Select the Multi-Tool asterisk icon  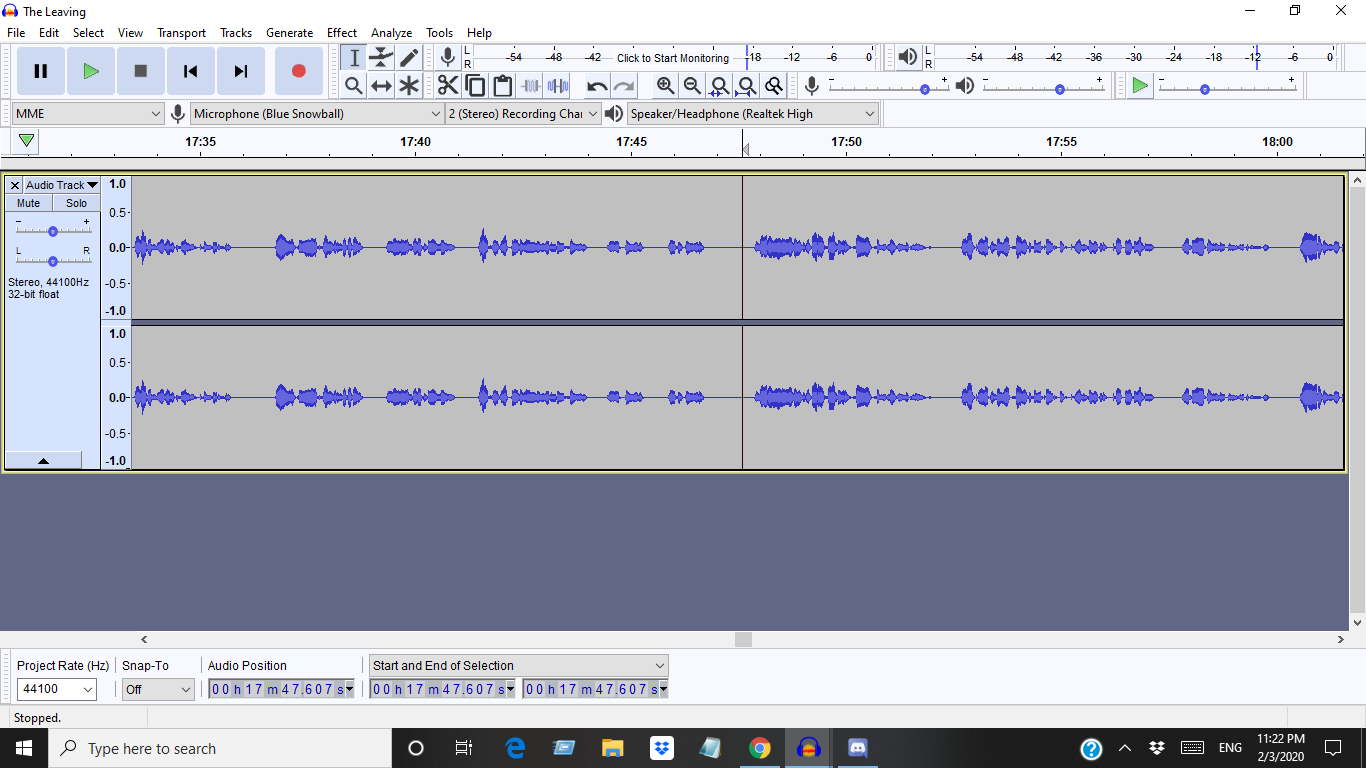(x=409, y=86)
